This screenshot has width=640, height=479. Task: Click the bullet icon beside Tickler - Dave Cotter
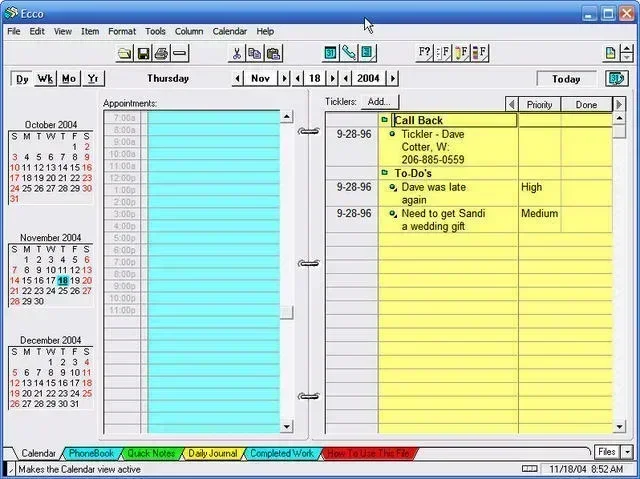pyautogui.click(x=392, y=133)
